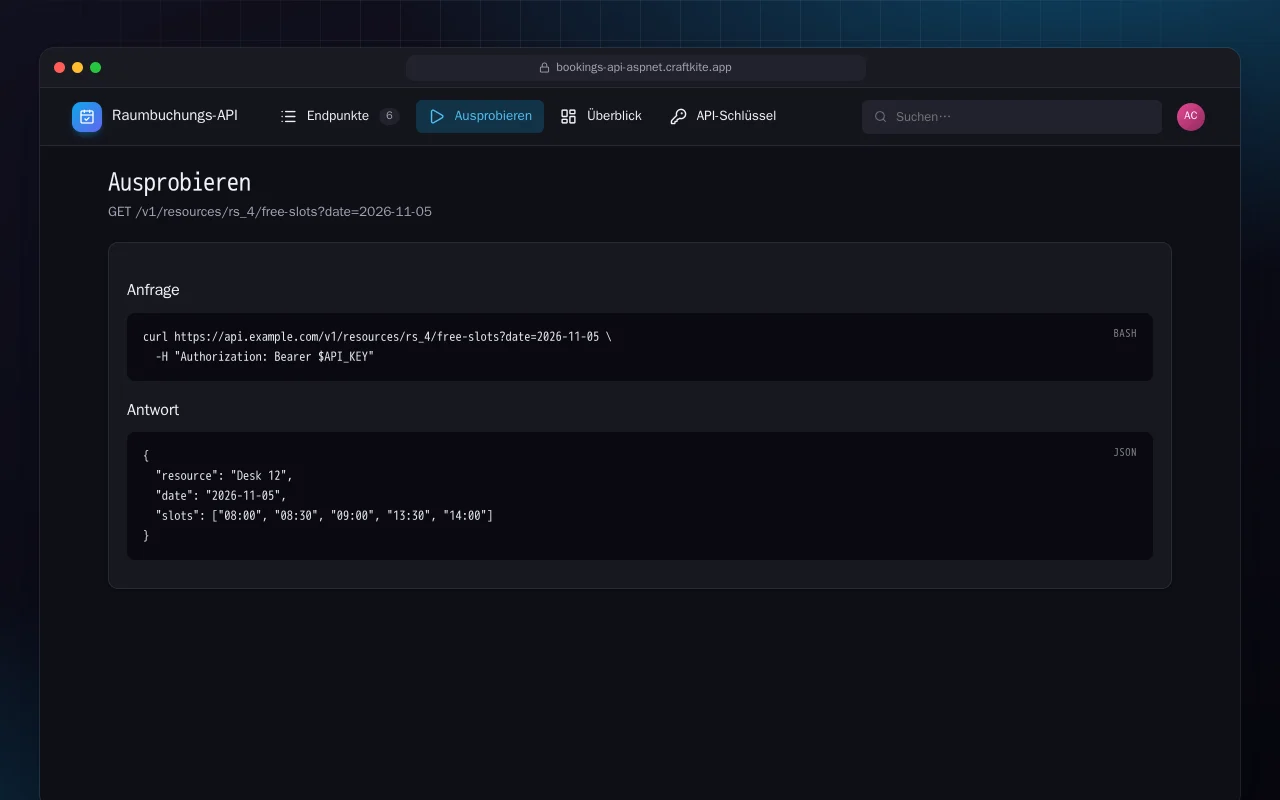The image size is (1280, 800).
Task: Click the lock icon in address bar
Action: [545, 68]
